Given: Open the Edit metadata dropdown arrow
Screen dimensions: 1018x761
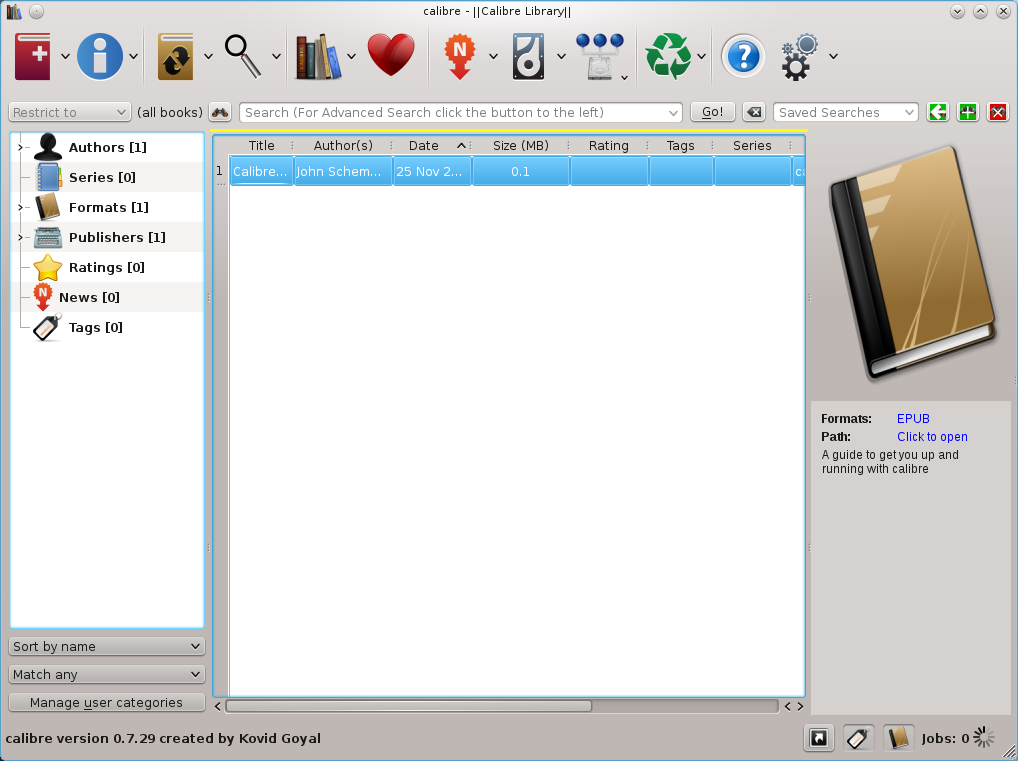Looking at the screenshot, I should point(133,56).
